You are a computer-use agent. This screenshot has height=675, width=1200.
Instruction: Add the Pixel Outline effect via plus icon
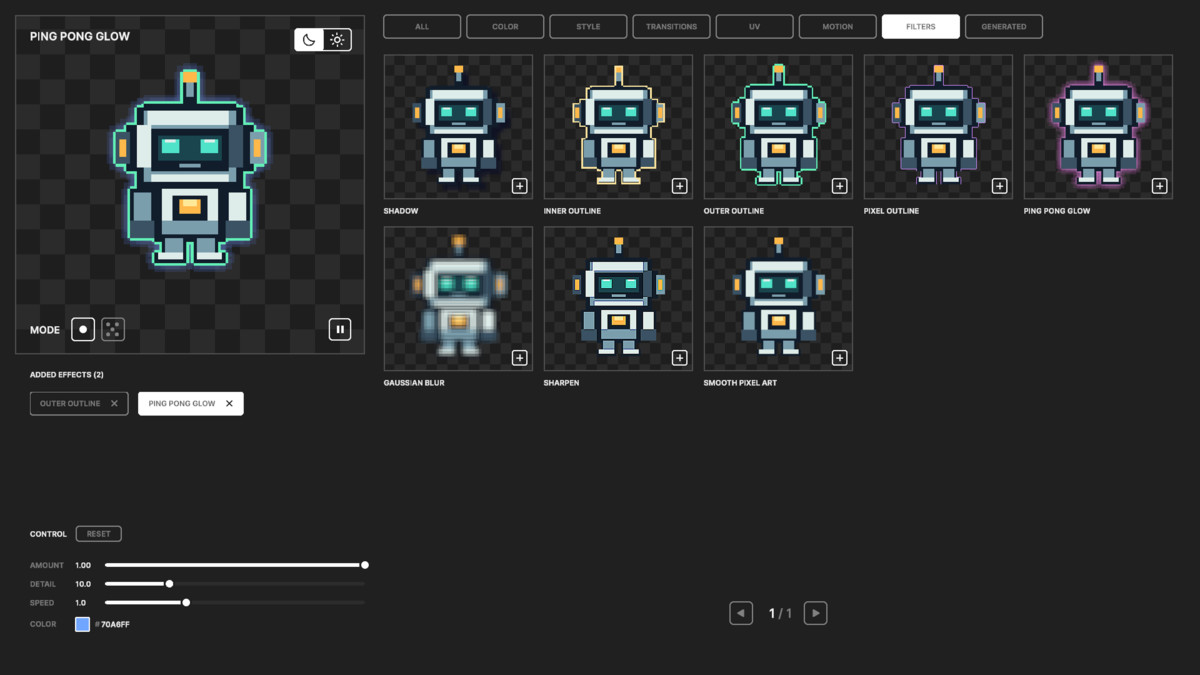pyautogui.click(x=999, y=186)
